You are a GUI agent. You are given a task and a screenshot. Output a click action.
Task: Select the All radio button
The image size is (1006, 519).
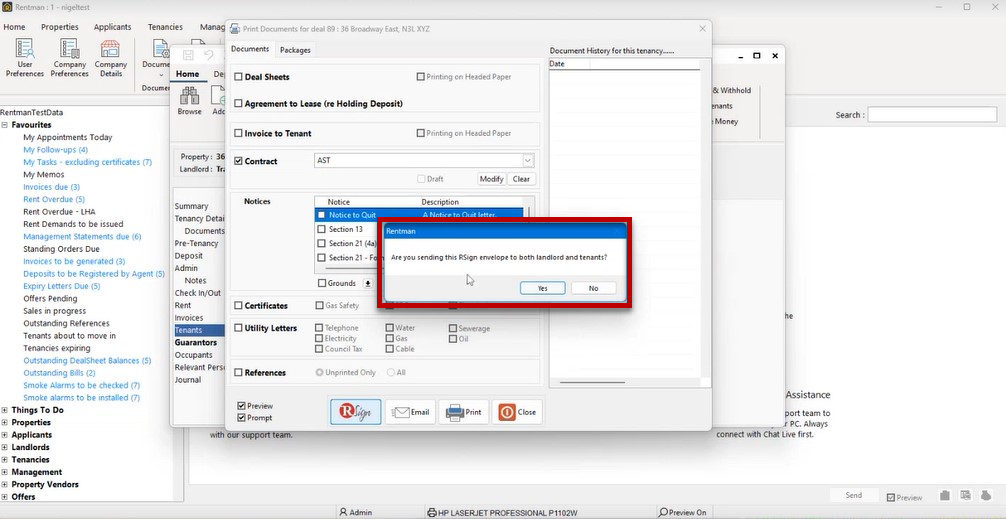tap(391, 372)
